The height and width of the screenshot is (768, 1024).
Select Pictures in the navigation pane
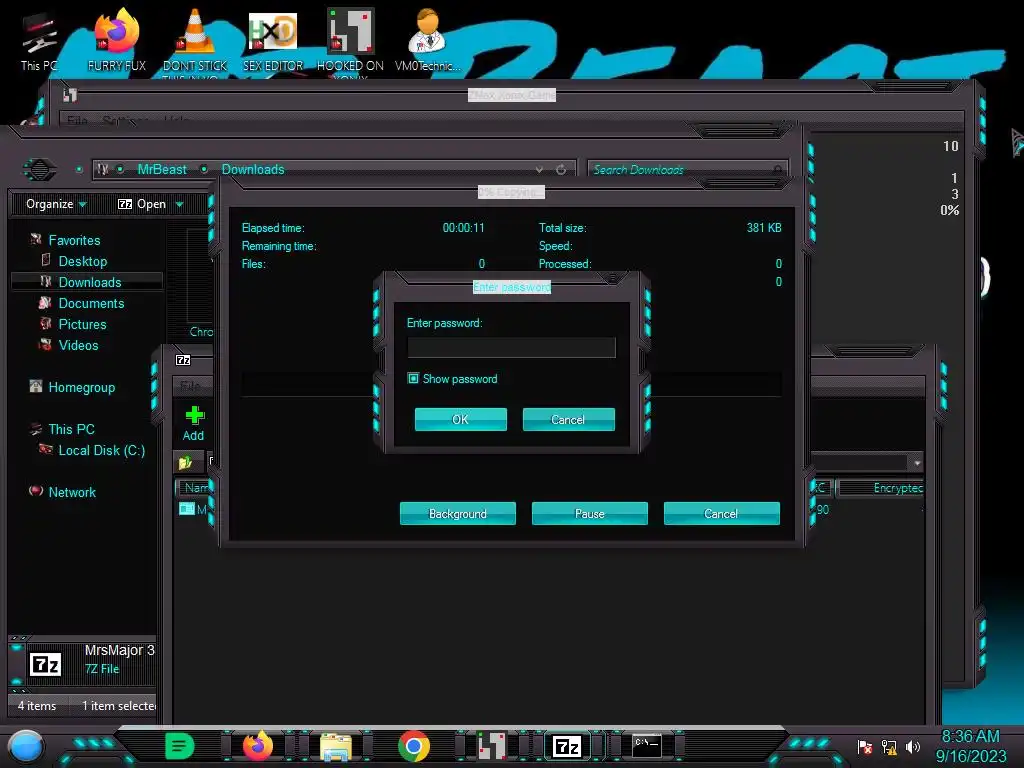pyautogui.click(x=82, y=324)
